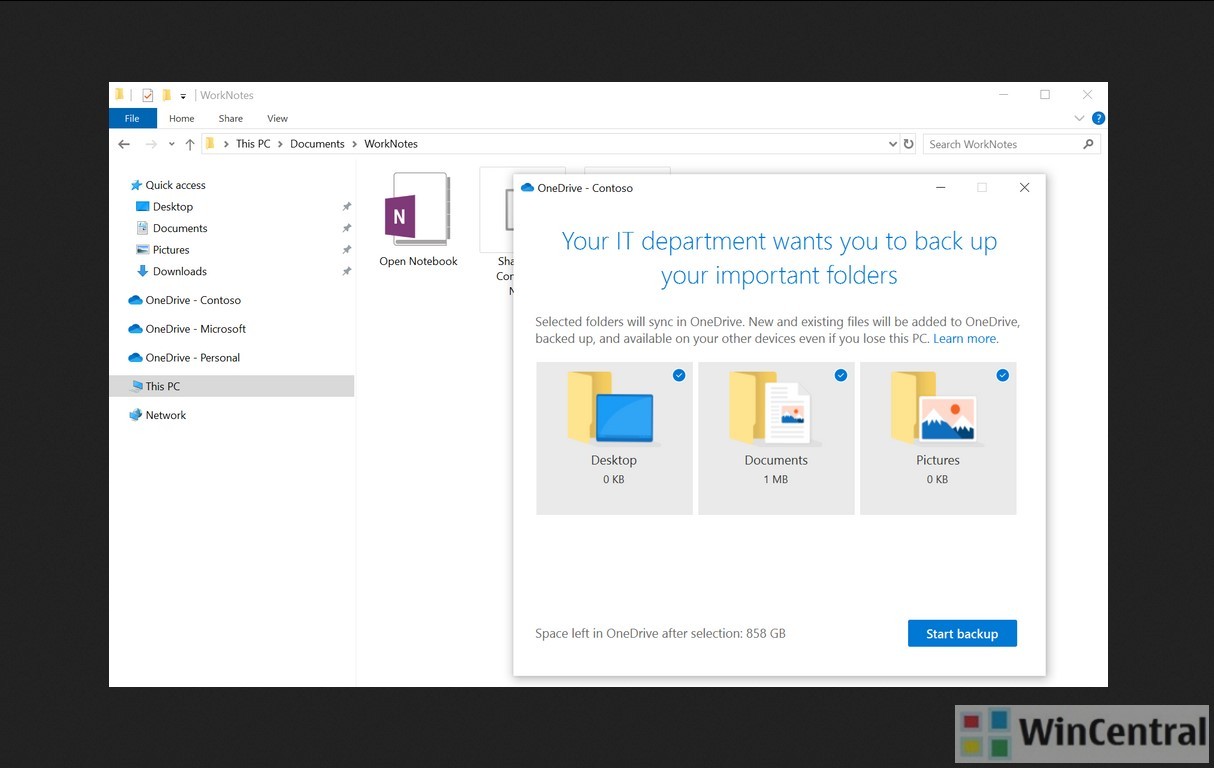The height and width of the screenshot is (768, 1214).
Task: Select Network in the navigation pane
Action: pyautogui.click(x=165, y=415)
